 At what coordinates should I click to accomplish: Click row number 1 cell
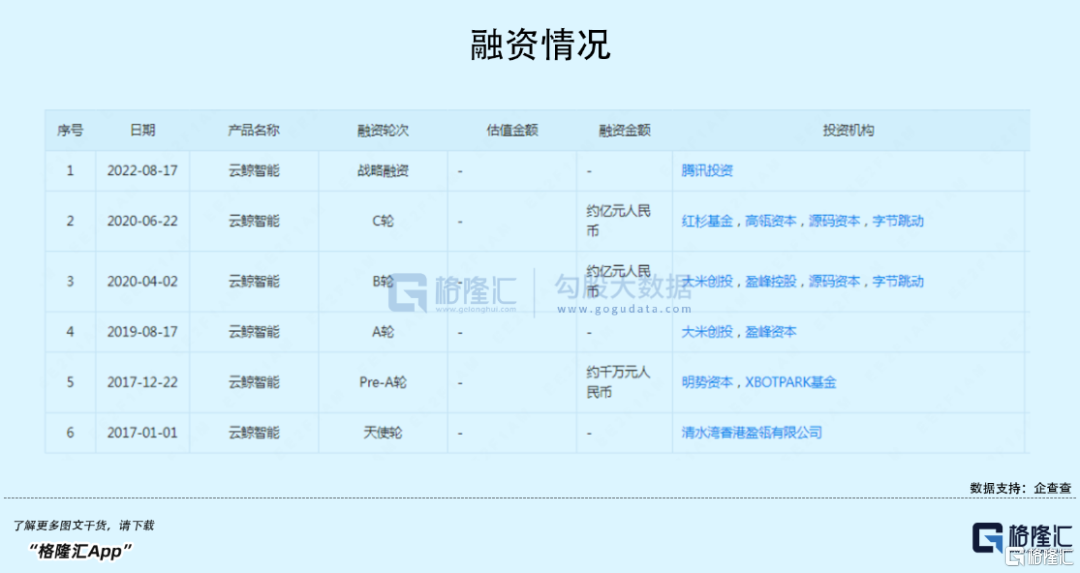click(x=70, y=171)
